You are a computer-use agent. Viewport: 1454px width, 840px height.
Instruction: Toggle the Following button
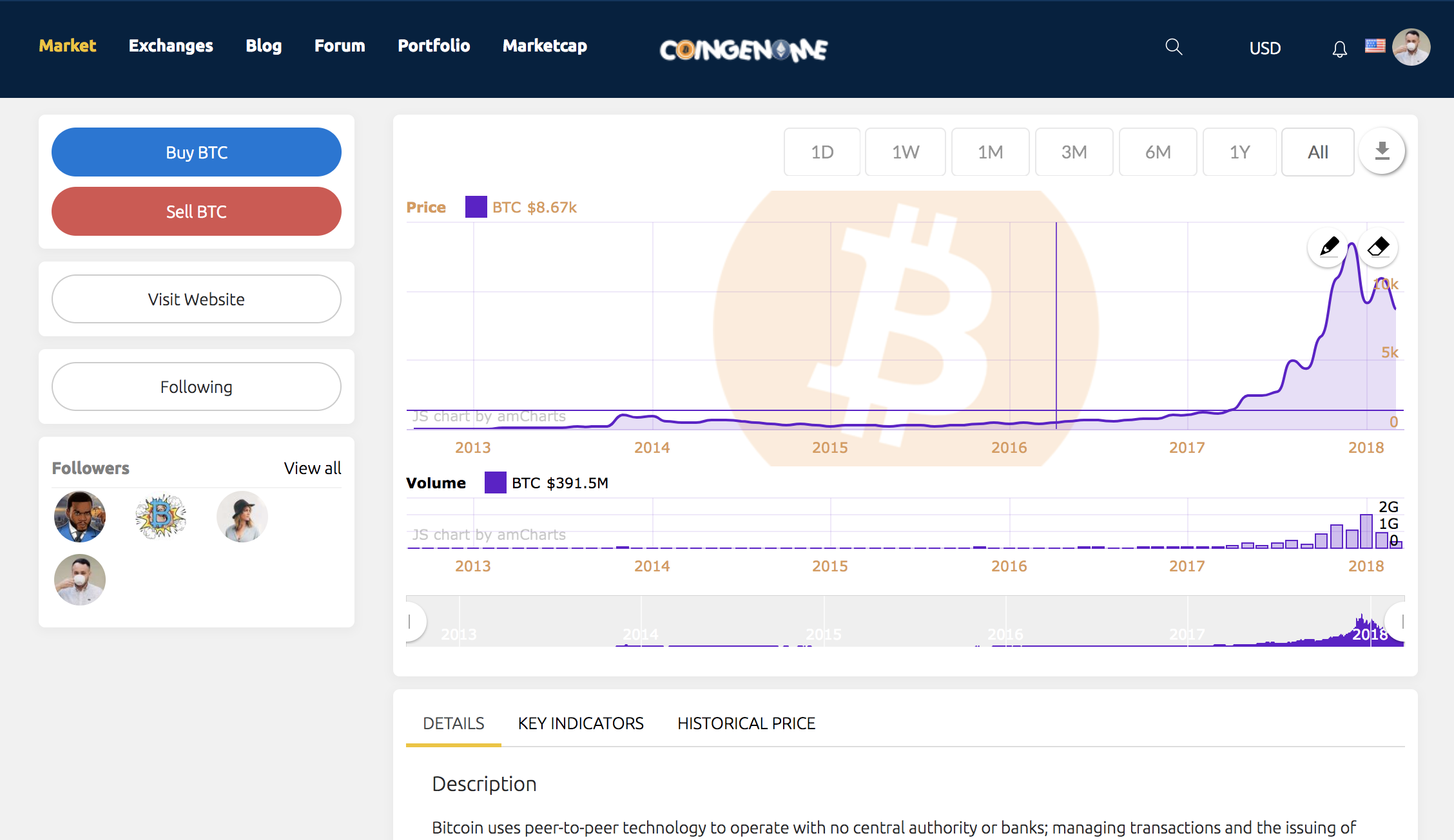coord(196,387)
